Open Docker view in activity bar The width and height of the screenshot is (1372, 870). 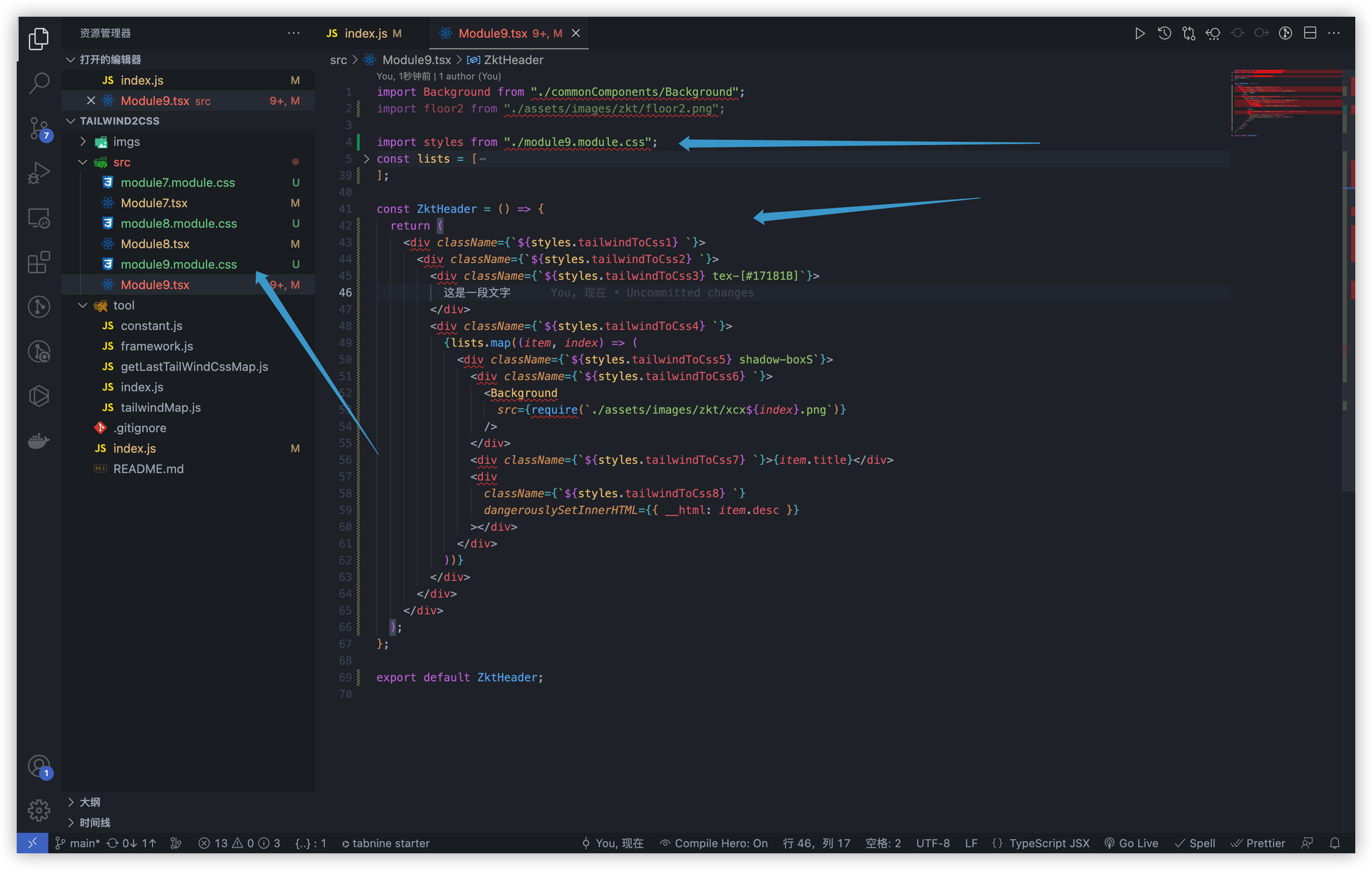(39, 441)
